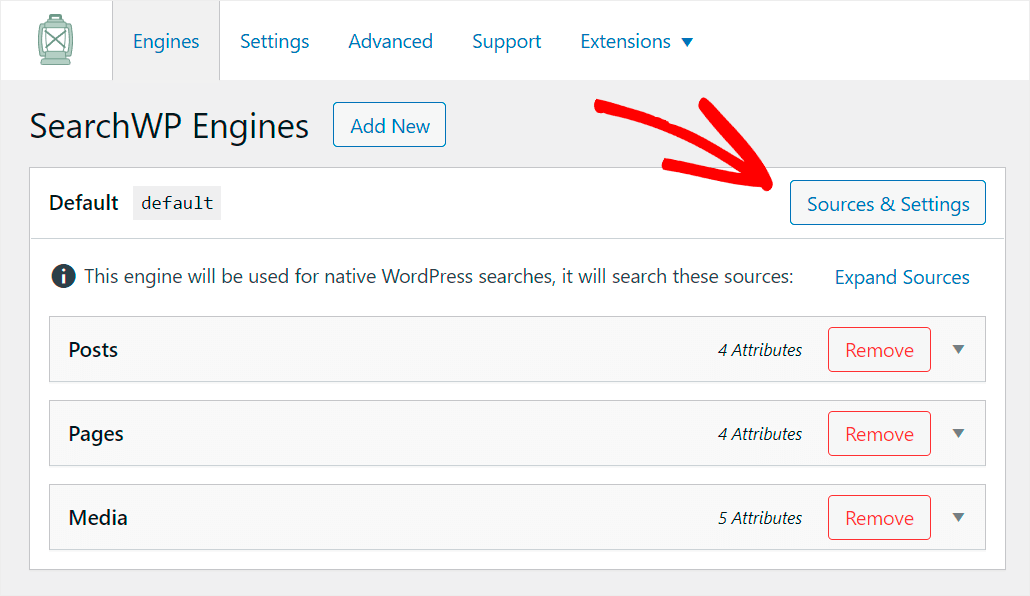Click the Add New engine button
The width and height of the screenshot is (1030, 596).
(390, 125)
